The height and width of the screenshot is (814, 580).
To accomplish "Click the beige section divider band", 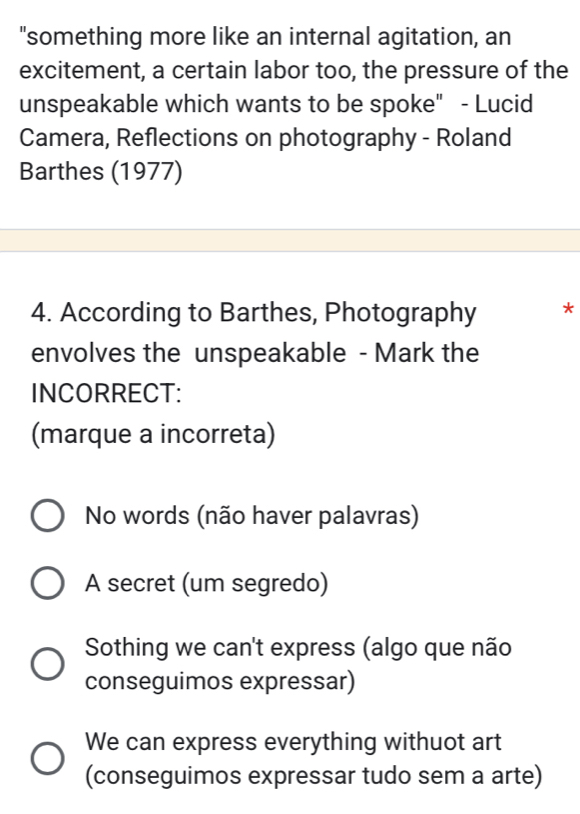I will point(290,240).
